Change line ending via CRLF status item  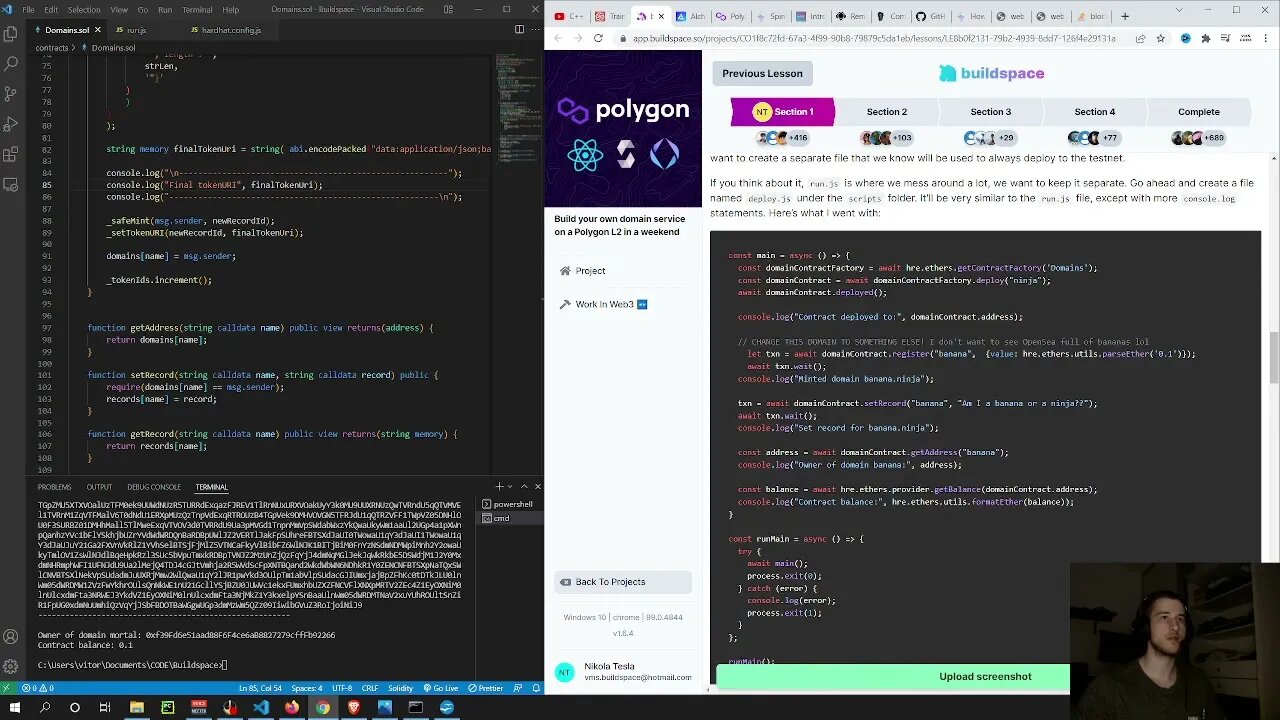click(370, 688)
